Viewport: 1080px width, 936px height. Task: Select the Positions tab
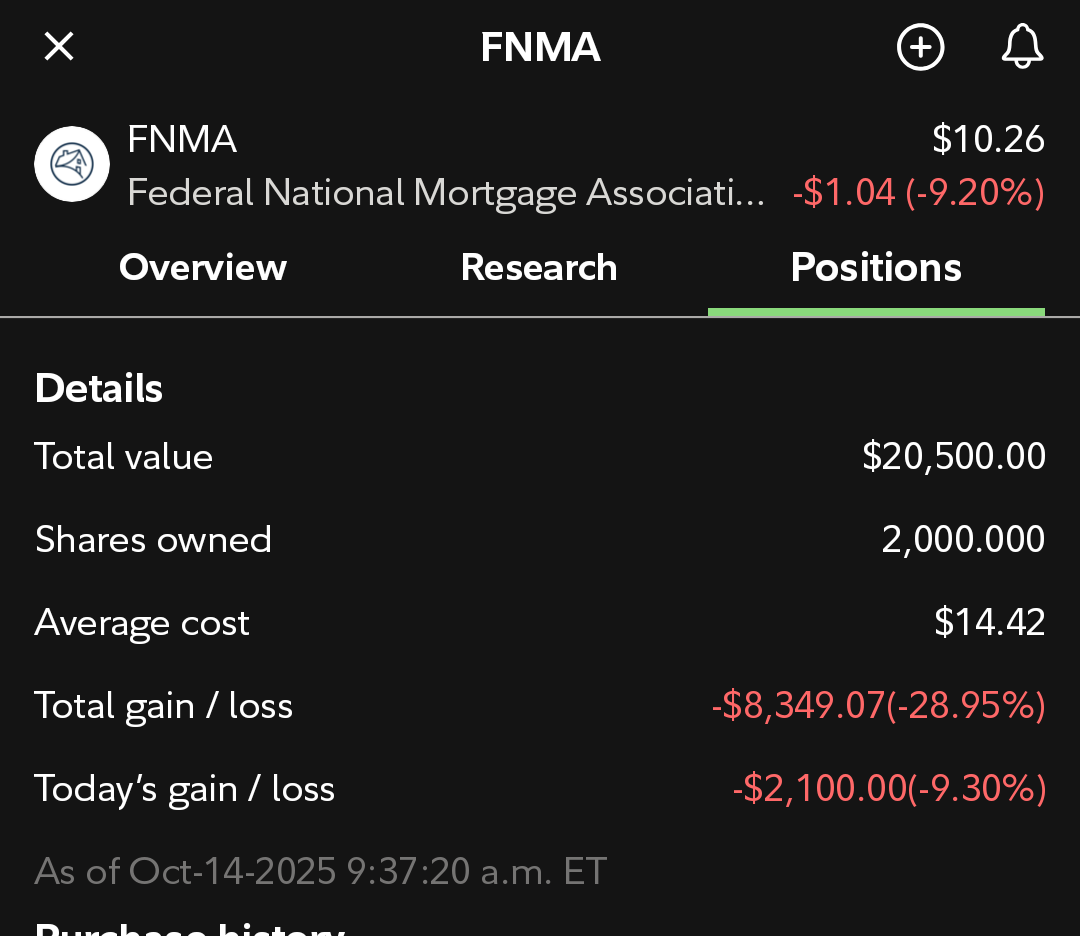tap(876, 268)
